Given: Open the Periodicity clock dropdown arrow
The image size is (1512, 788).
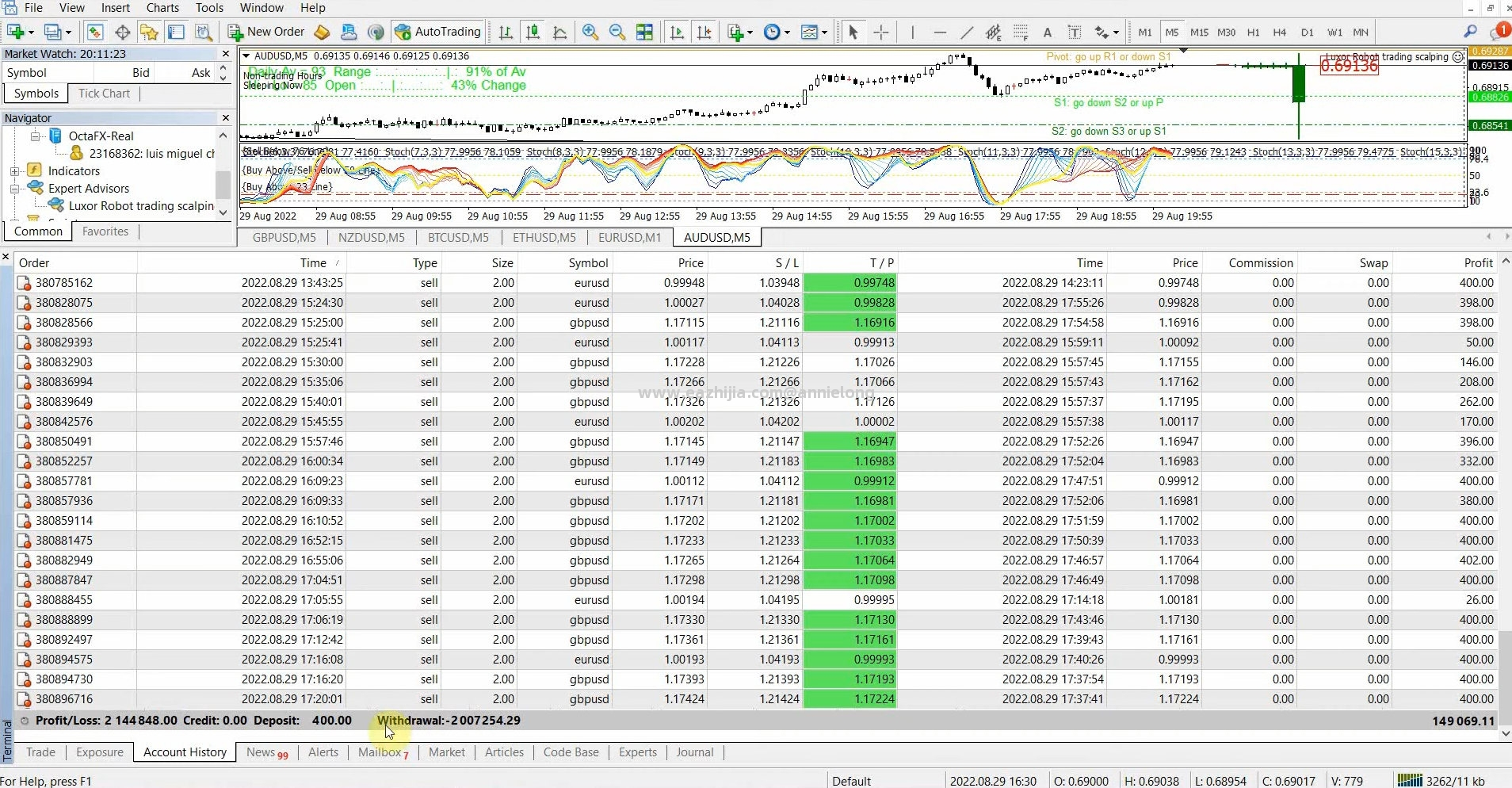Looking at the screenshot, I should [787, 33].
